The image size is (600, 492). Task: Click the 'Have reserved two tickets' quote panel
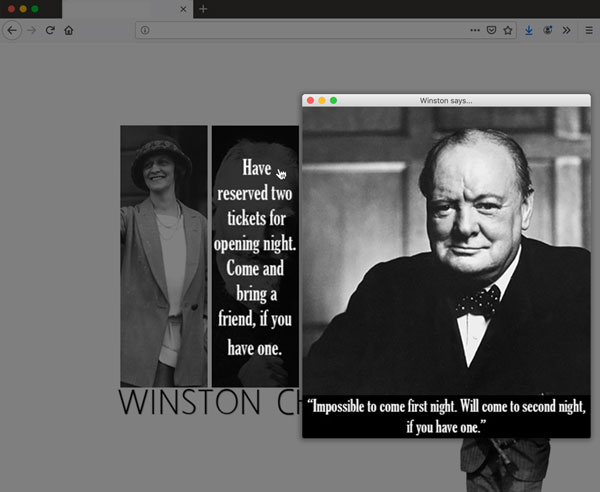tap(254, 255)
